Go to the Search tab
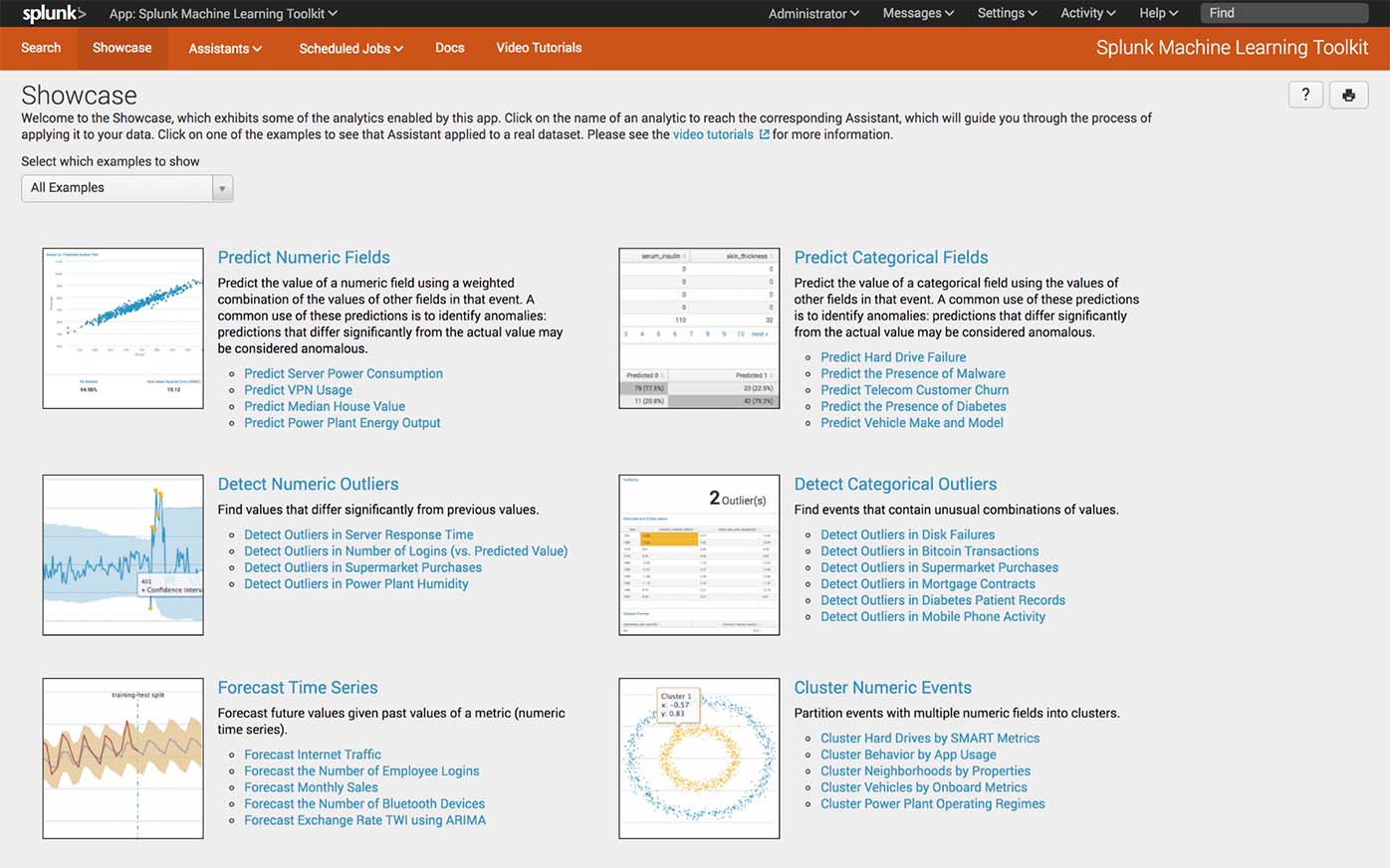 (41, 48)
